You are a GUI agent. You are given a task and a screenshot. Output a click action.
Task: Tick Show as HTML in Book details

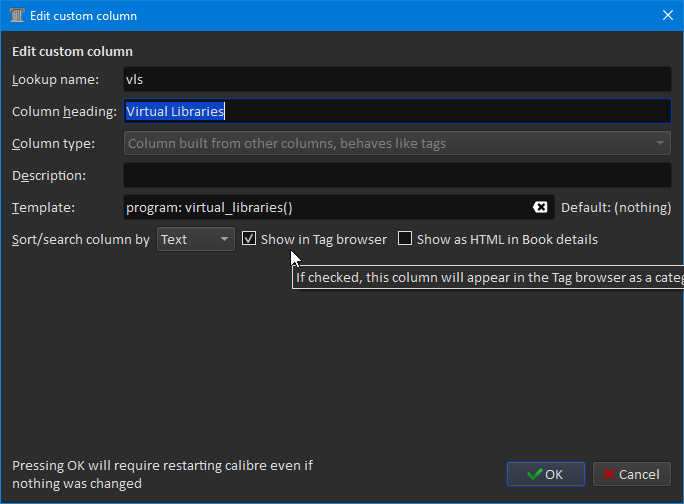pos(405,239)
